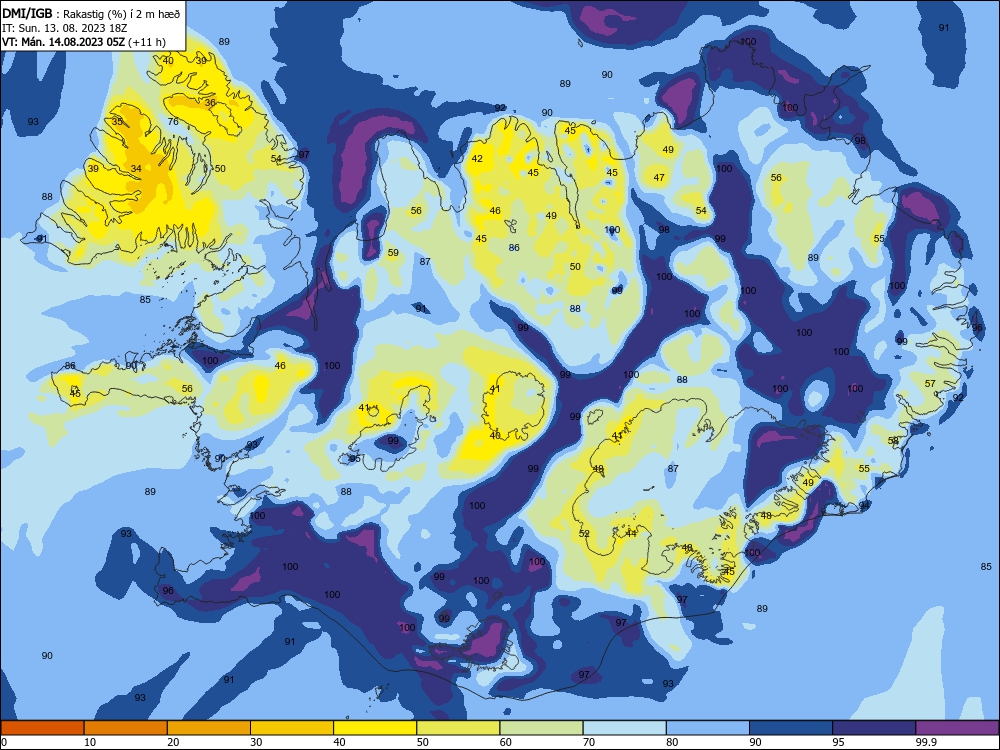The image size is (1000, 750).
Task: Click valid time 'VT: Mán. 14.08.2023 05Z (+11 h)'
Action: tap(84, 42)
